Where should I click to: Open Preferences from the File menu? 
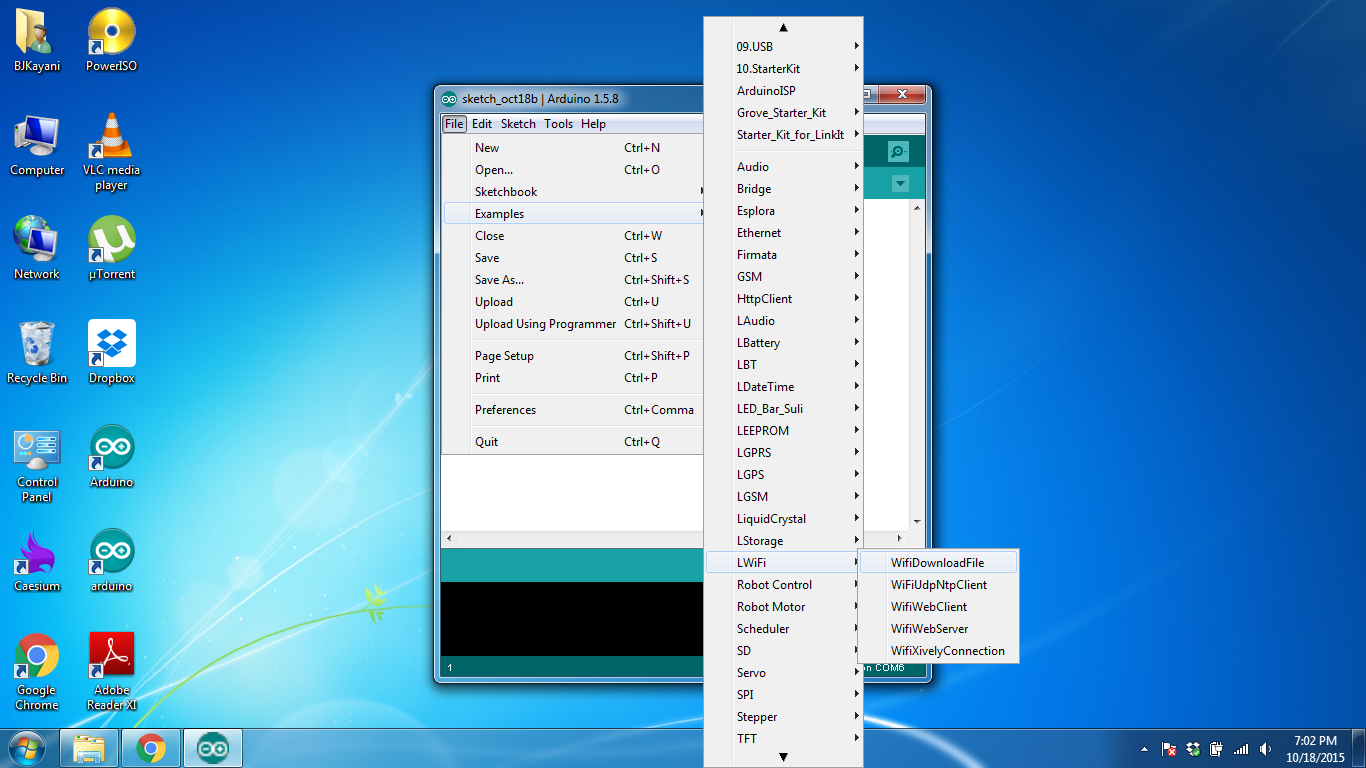click(x=574, y=410)
